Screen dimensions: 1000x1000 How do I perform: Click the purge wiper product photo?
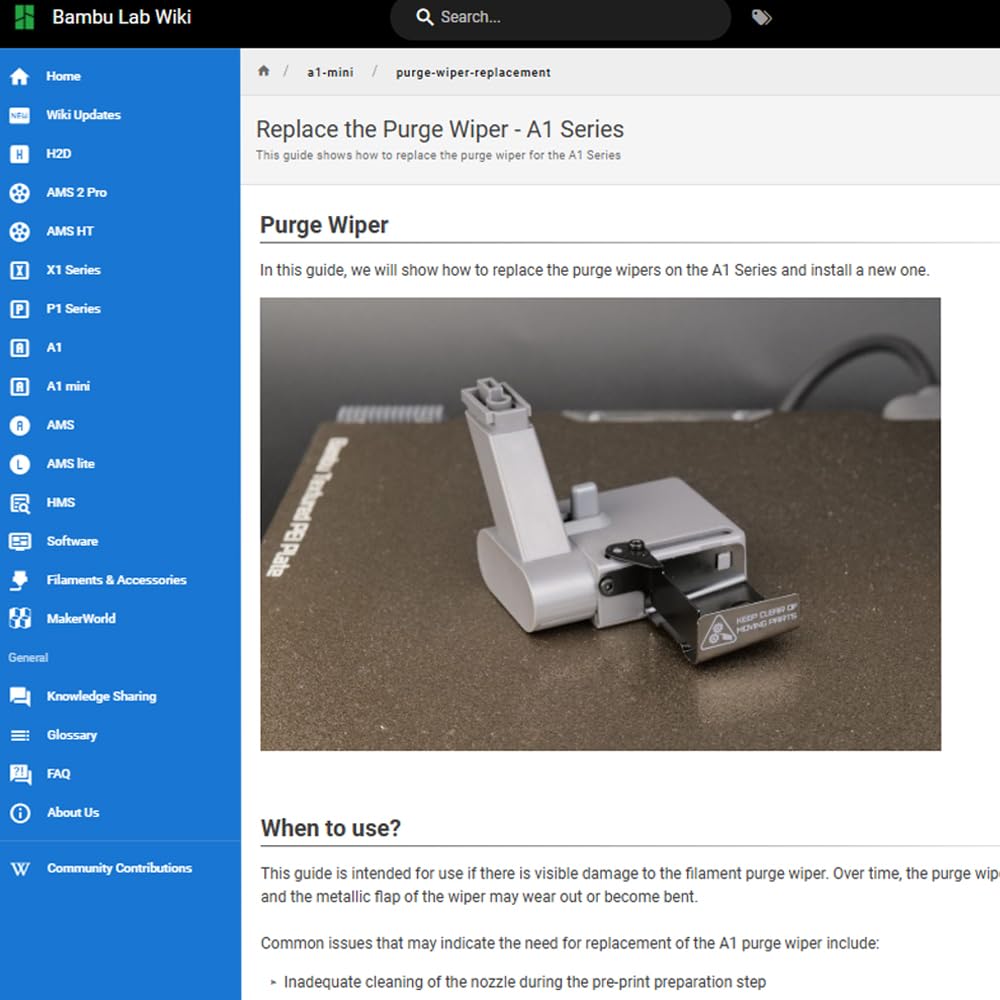click(600, 523)
